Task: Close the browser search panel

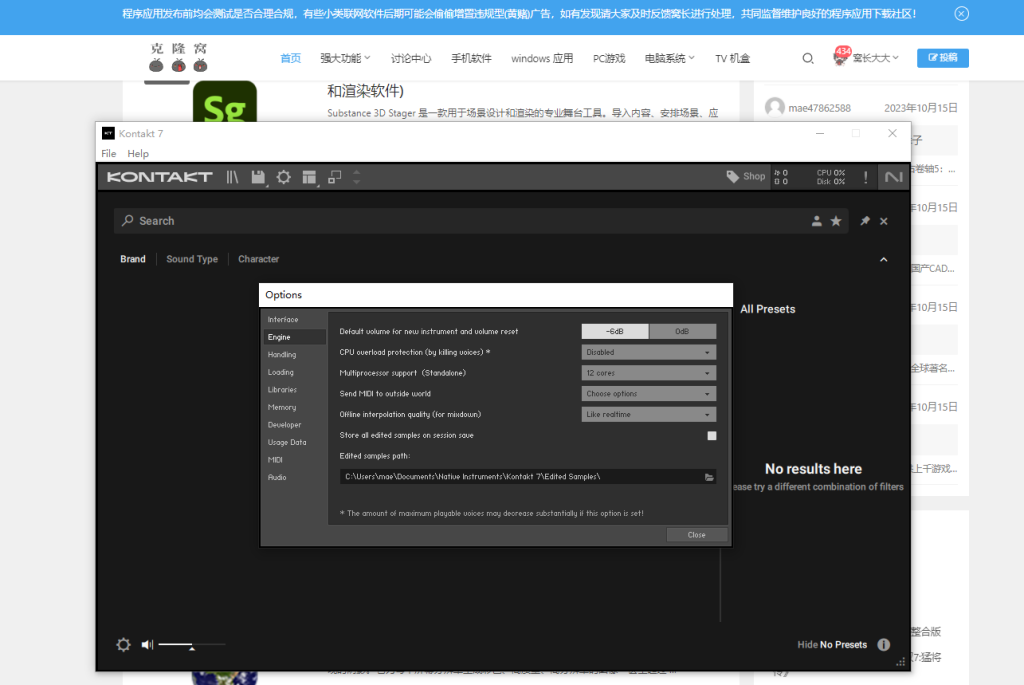Action: click(884, 221)
